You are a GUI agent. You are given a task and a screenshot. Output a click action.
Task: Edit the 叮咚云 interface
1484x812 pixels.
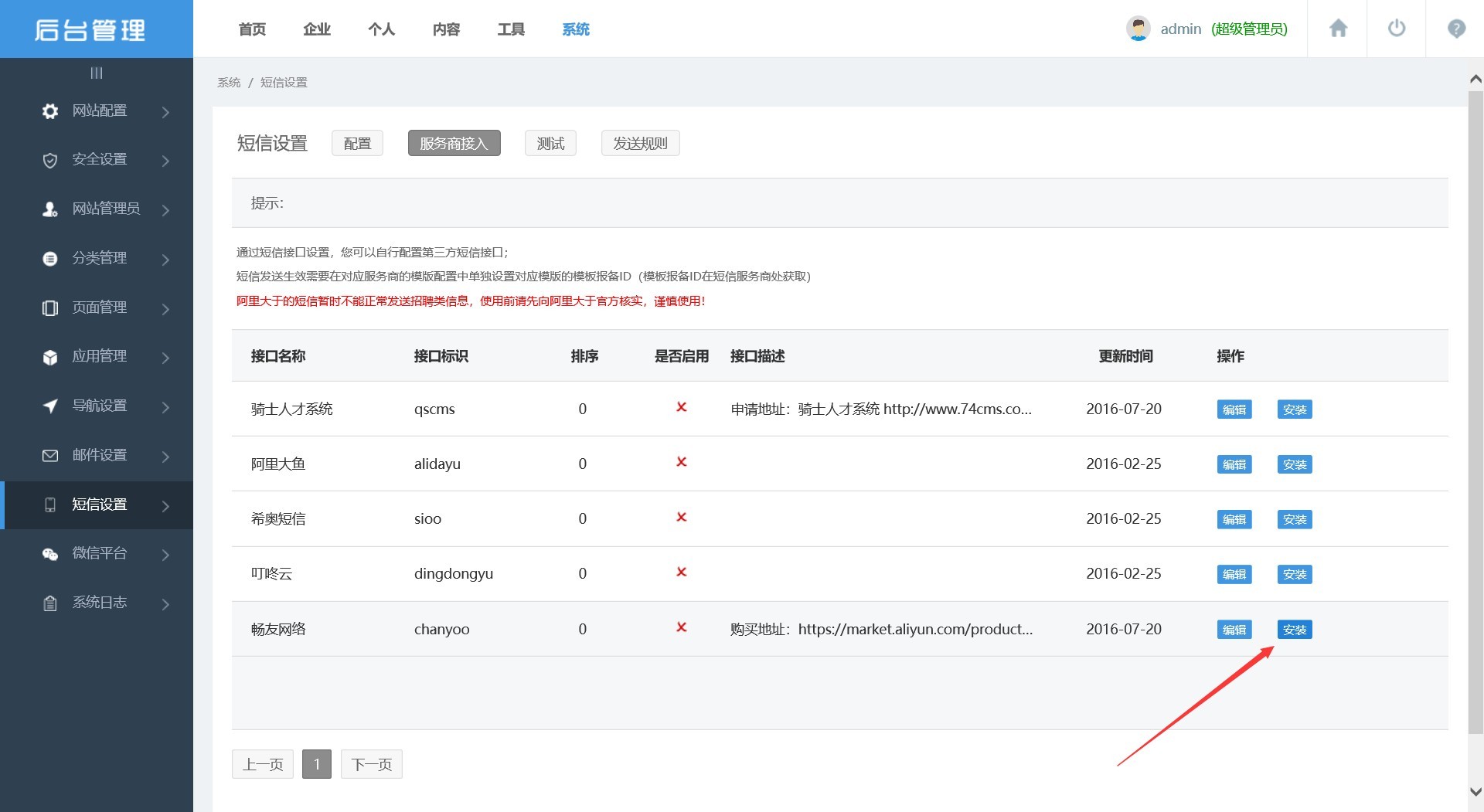(x=1234, y=574)
